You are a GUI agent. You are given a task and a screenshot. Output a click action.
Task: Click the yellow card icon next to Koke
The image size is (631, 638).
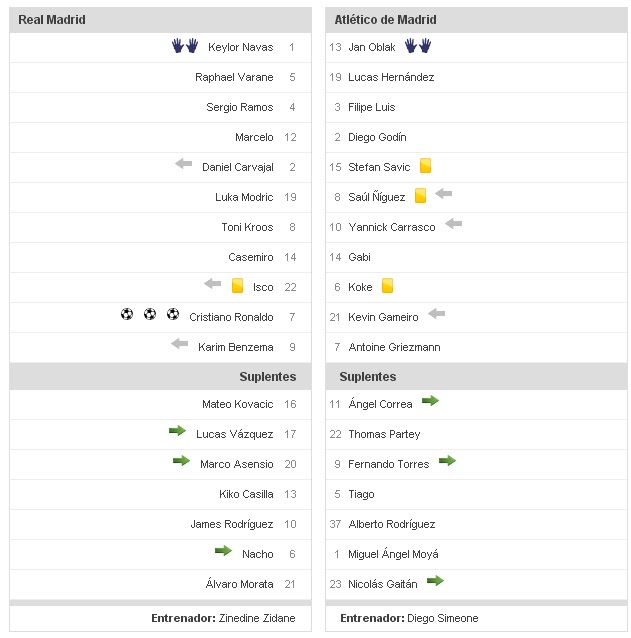point(387,286)
